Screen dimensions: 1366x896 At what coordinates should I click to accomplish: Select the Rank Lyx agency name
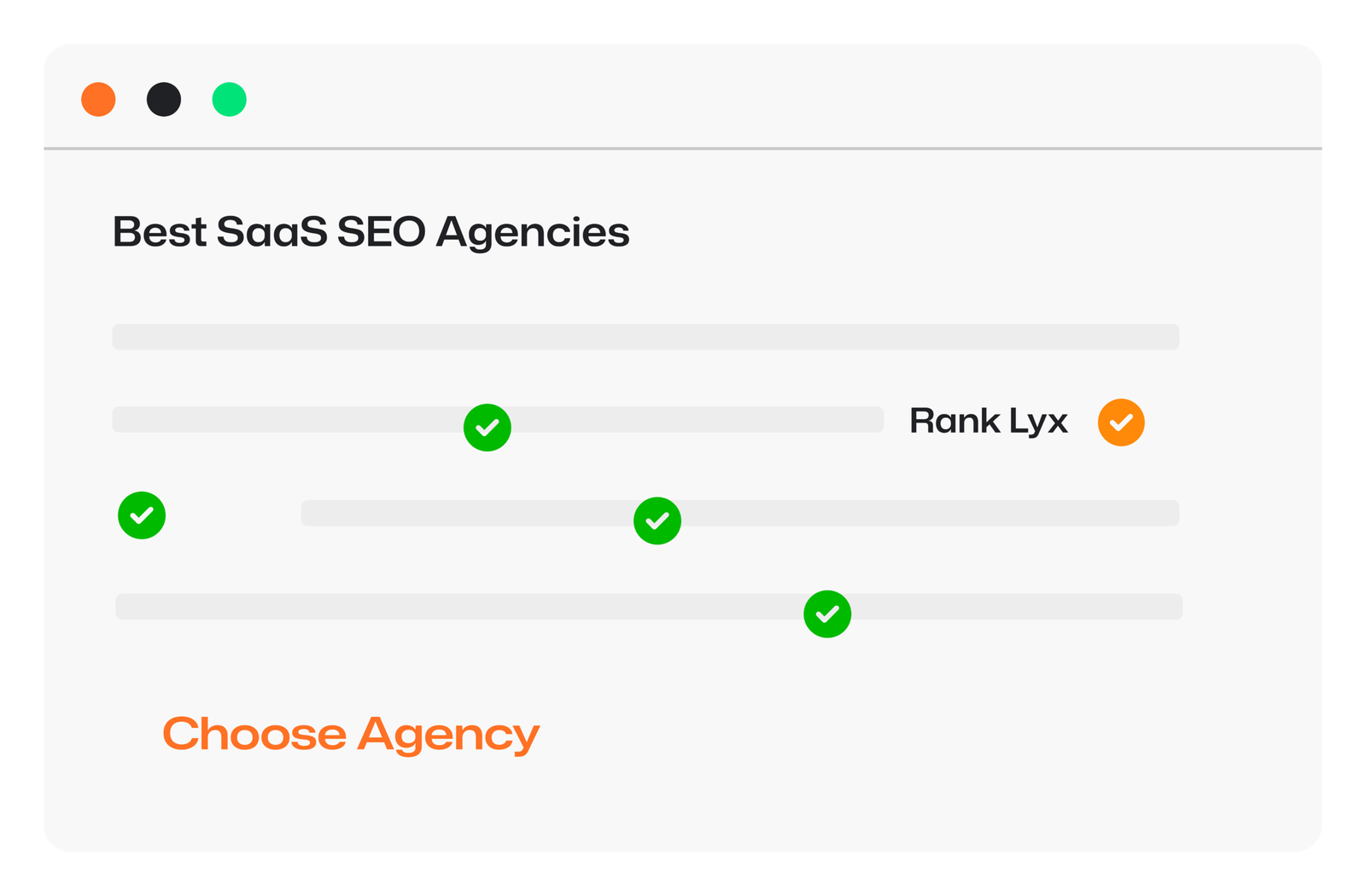988,421
